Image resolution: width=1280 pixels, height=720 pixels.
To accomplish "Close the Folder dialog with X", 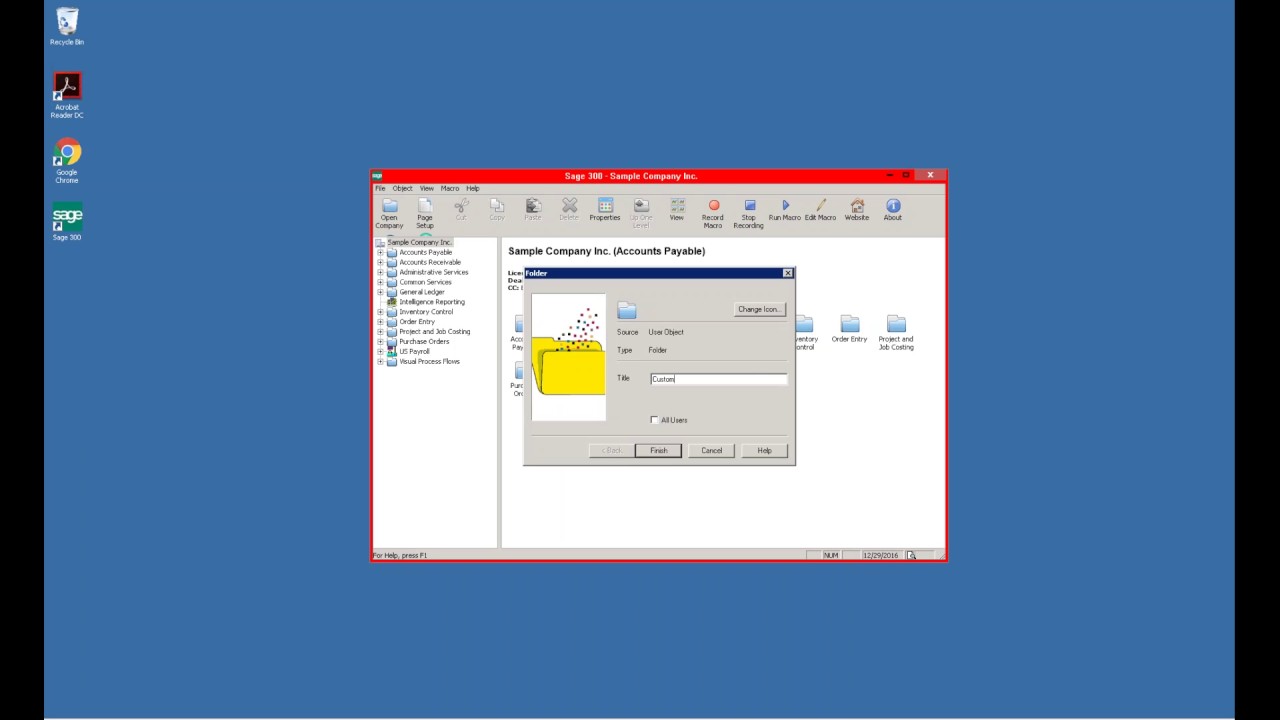I will click(x=788, y=273).
